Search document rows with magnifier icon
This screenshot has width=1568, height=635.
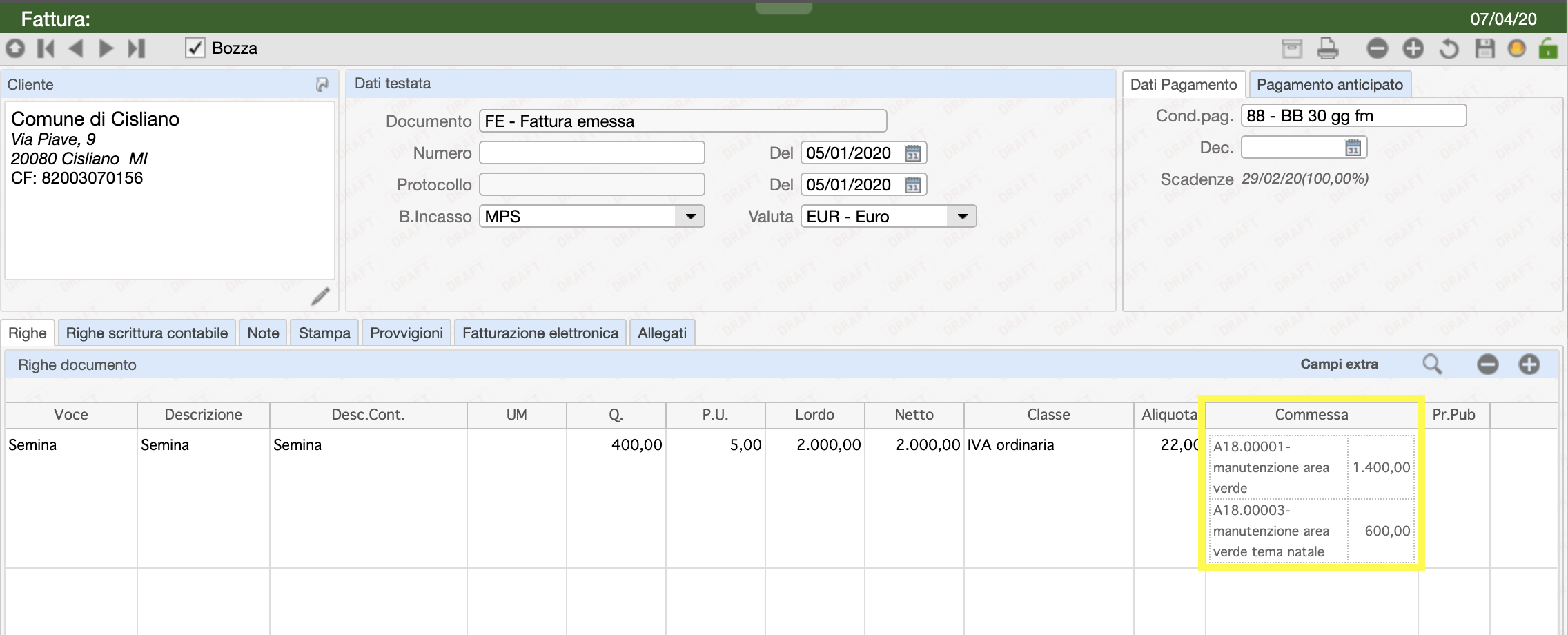(1432, 364)
